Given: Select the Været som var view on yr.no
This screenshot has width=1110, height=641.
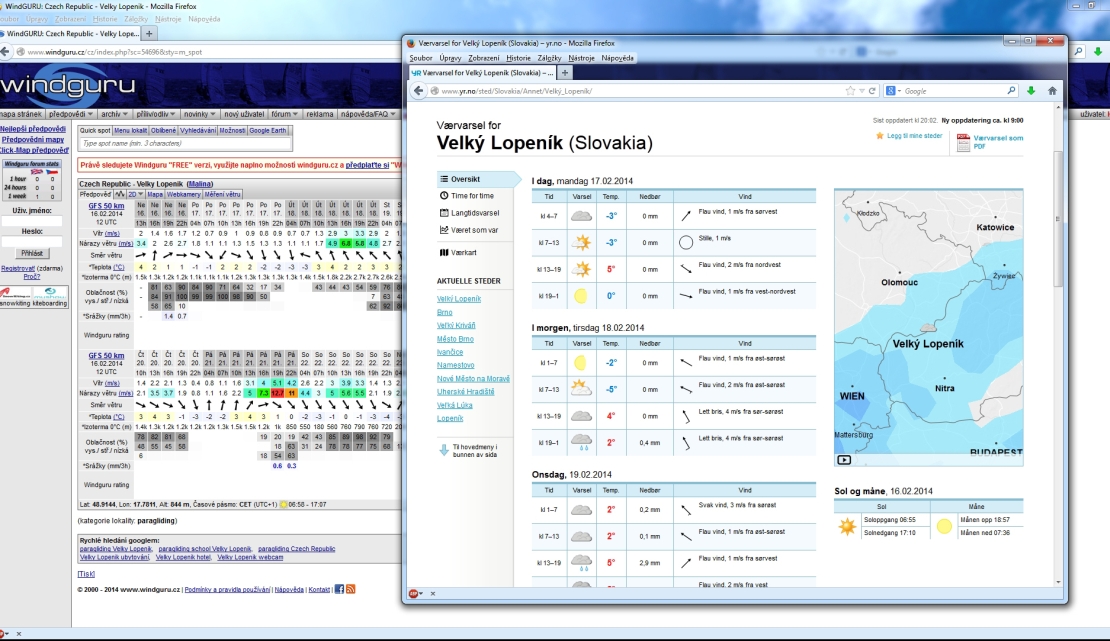Looking at the screenshot, I should pos(474,229).
